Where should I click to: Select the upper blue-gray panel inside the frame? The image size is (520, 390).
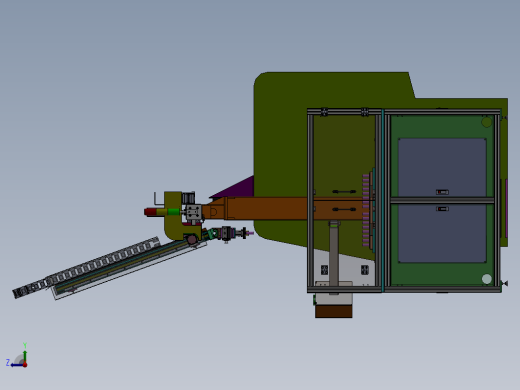(442, 167)
